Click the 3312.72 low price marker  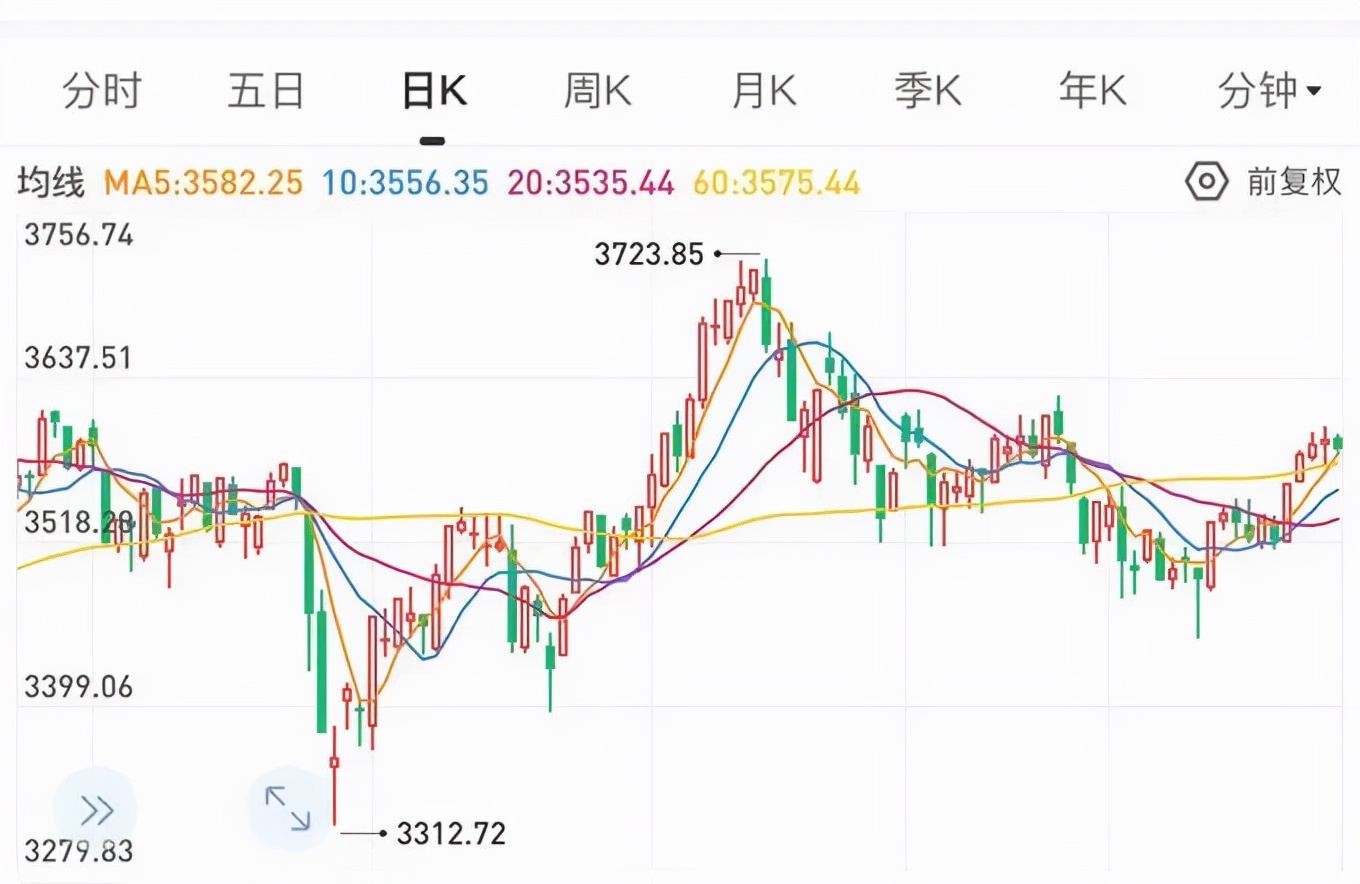(449, 832)
